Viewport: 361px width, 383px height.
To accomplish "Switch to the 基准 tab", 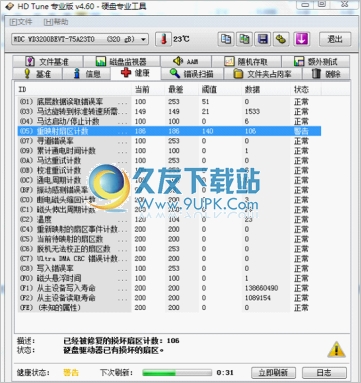I will tap(37, 74).
